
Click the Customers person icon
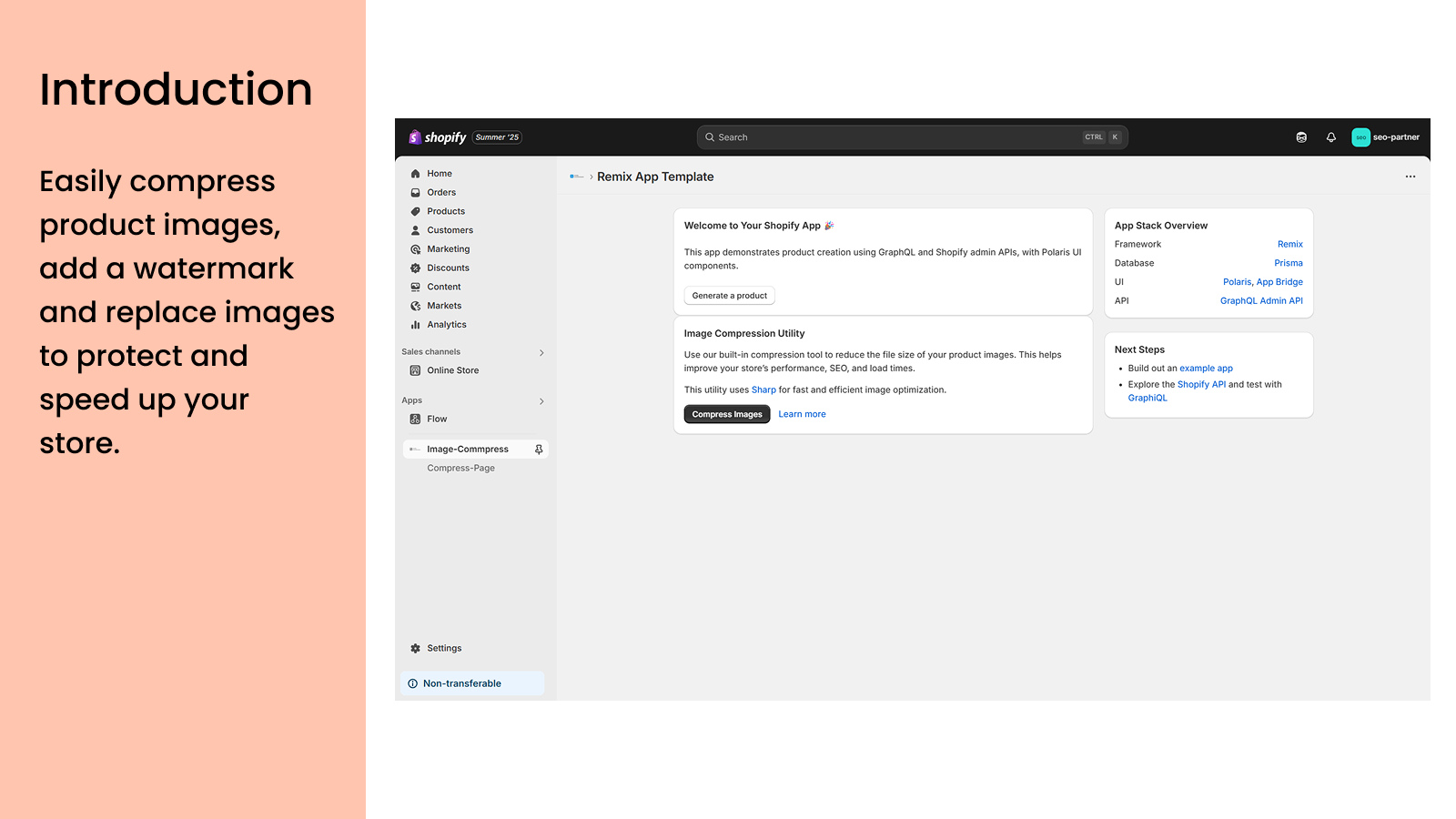(415, 230)
